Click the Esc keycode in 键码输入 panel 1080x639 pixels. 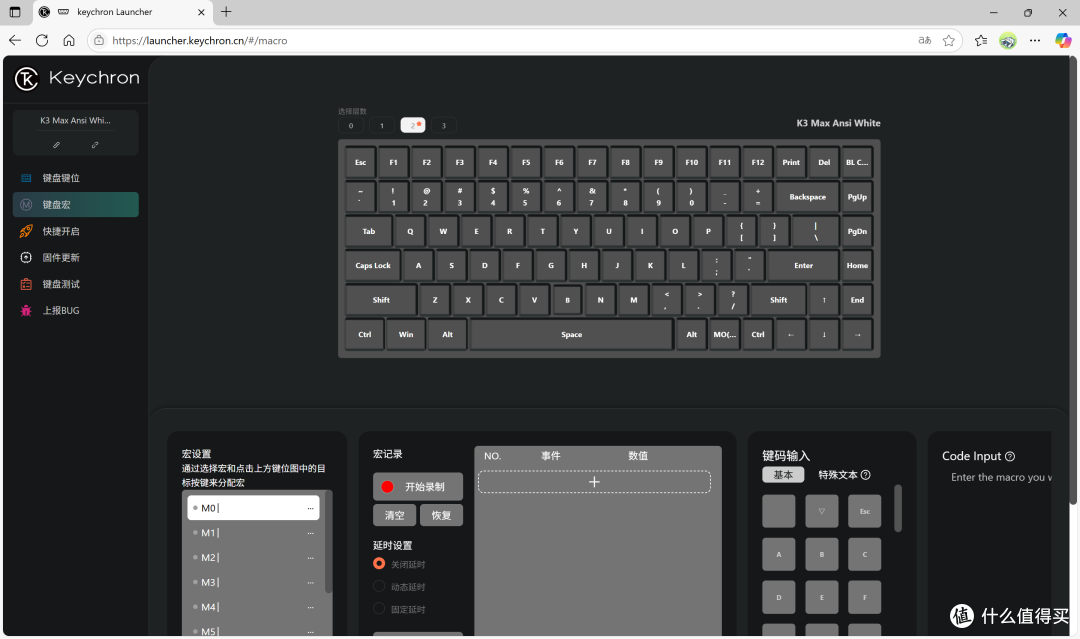864,512
